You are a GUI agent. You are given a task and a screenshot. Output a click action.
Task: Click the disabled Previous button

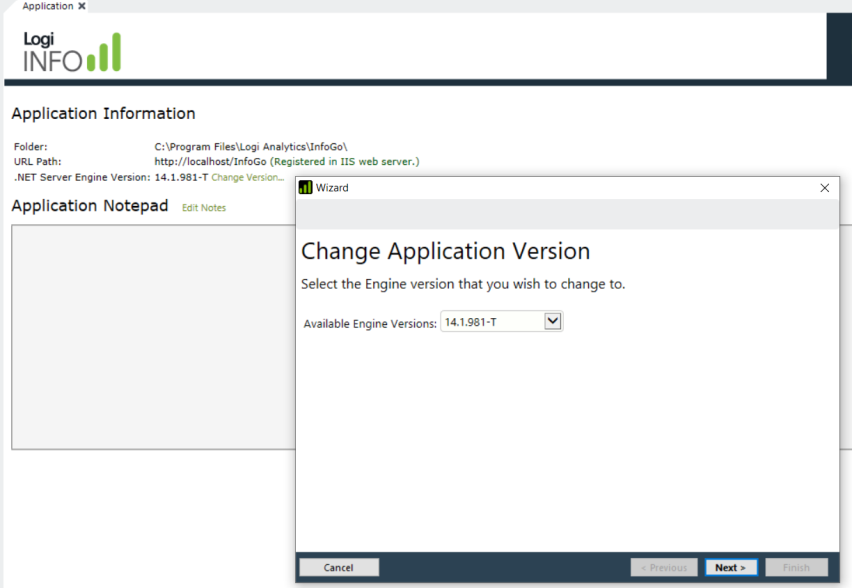664,567
